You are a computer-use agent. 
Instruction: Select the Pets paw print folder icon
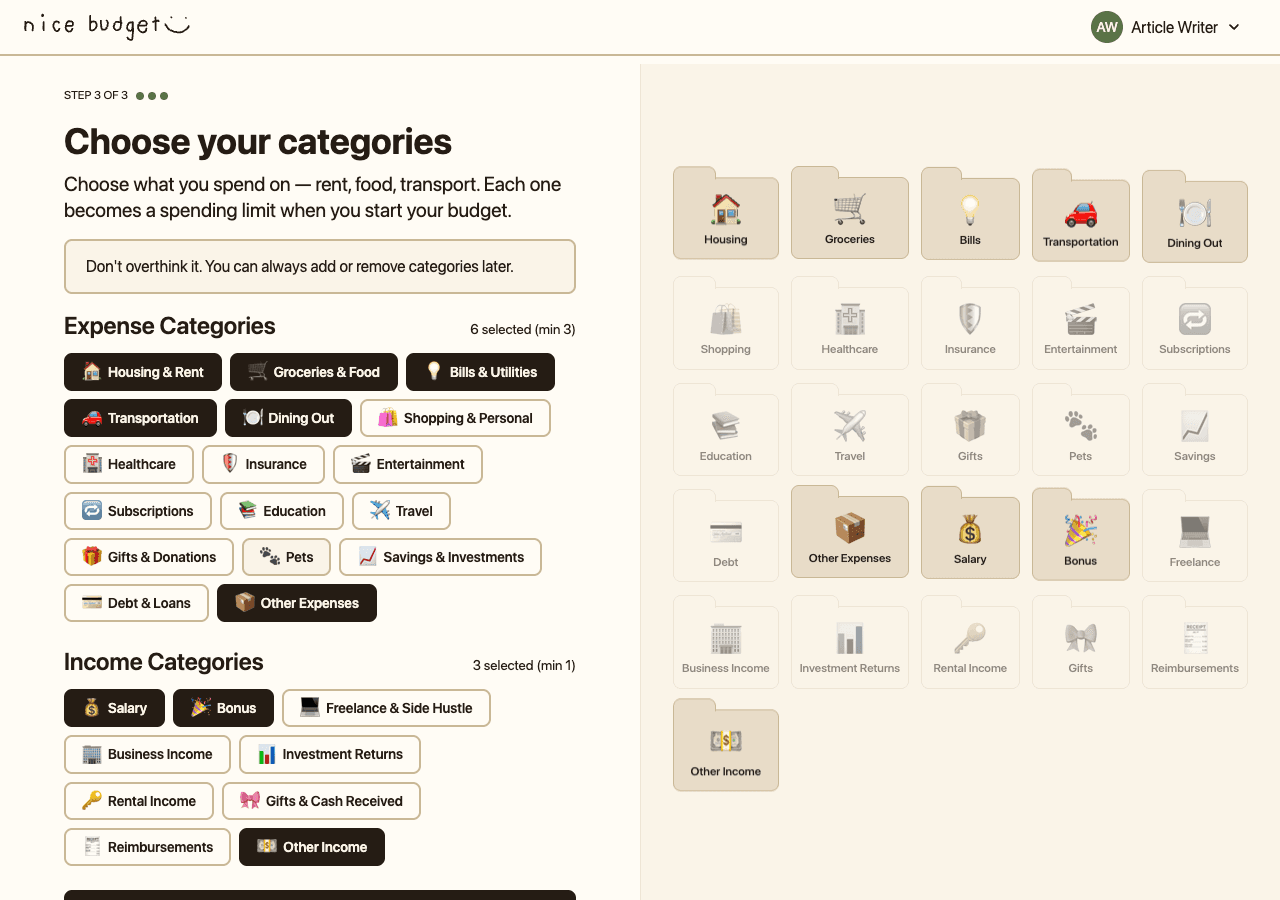[1080, 430]
